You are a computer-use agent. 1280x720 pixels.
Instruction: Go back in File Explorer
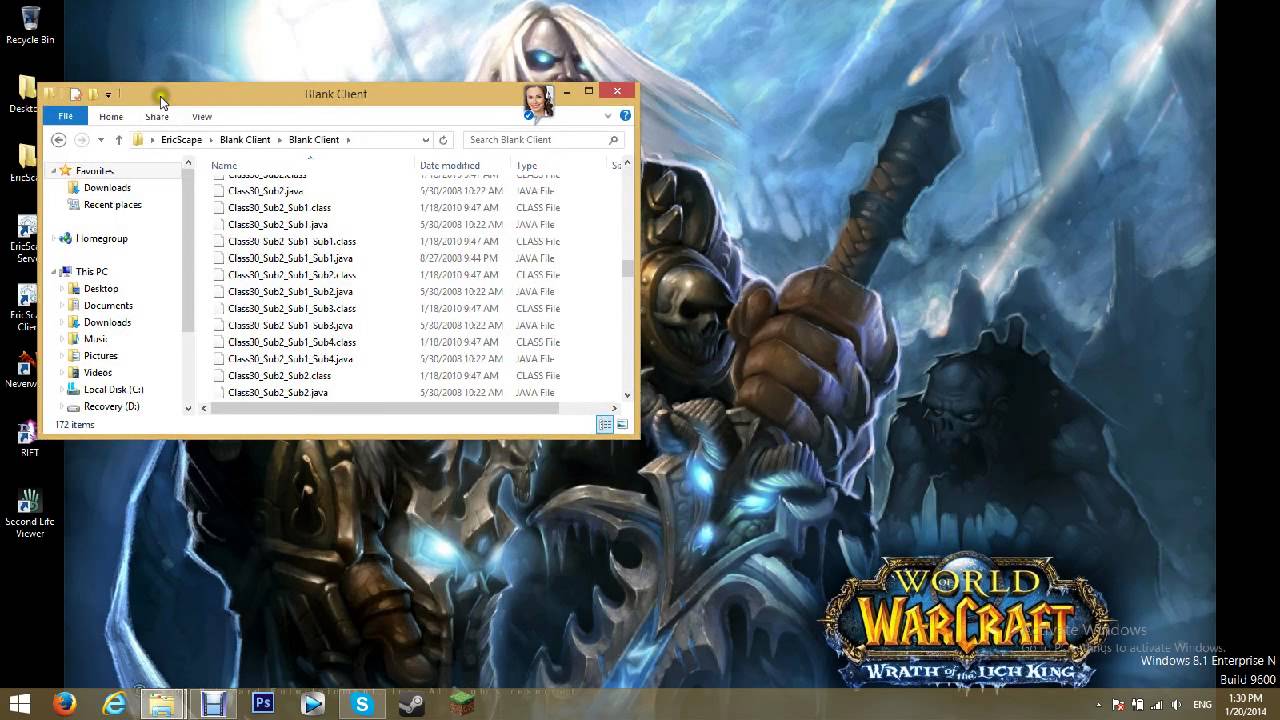[x=59, y=140]
